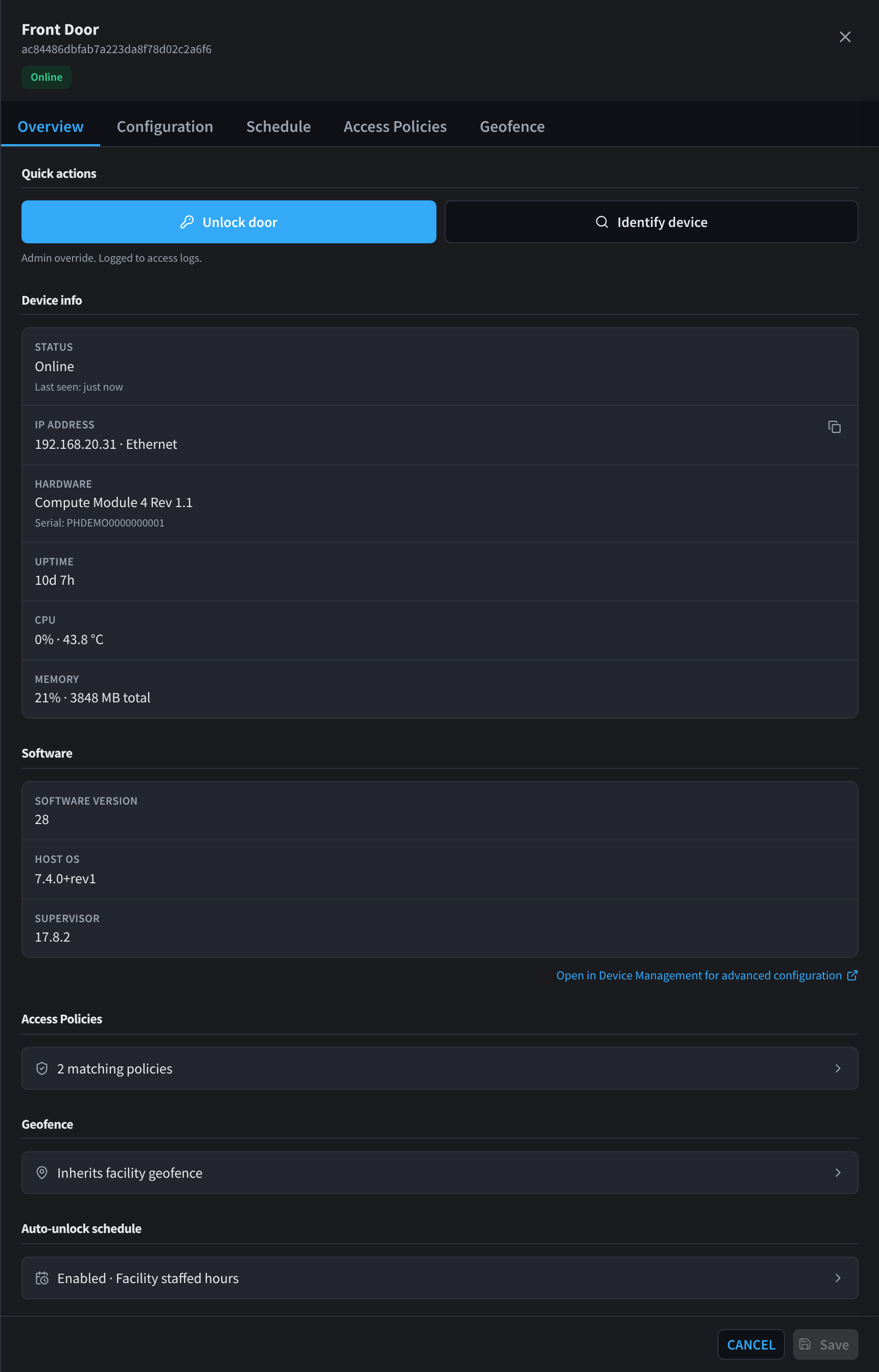The image size is (879, 1372).
Task: Expand the 2 matching policies chevron
Action: click(837, 1068)
